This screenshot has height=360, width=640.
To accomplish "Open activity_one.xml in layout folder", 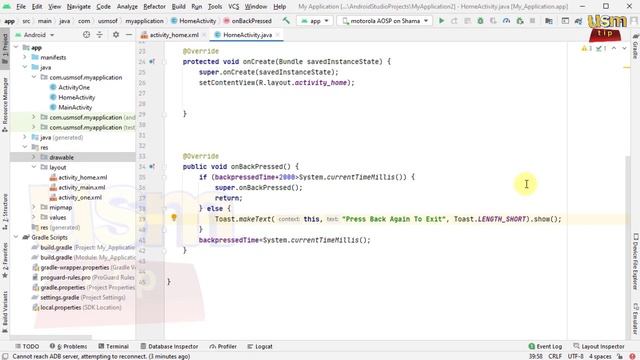I will pos(80,198).
